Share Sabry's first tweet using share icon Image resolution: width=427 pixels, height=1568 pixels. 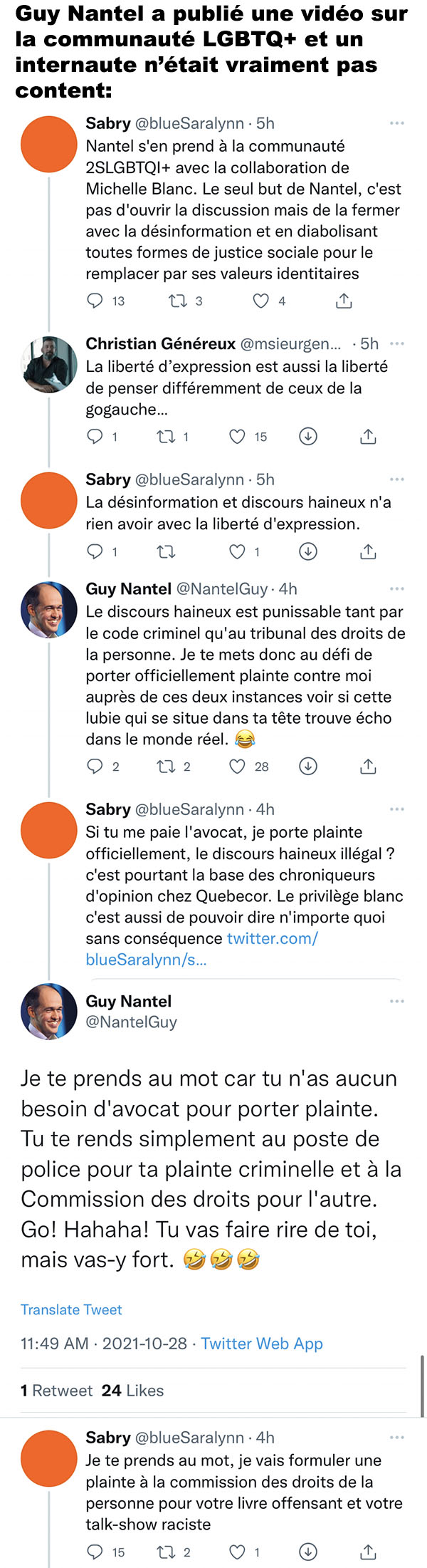click(x=344, y=301)
